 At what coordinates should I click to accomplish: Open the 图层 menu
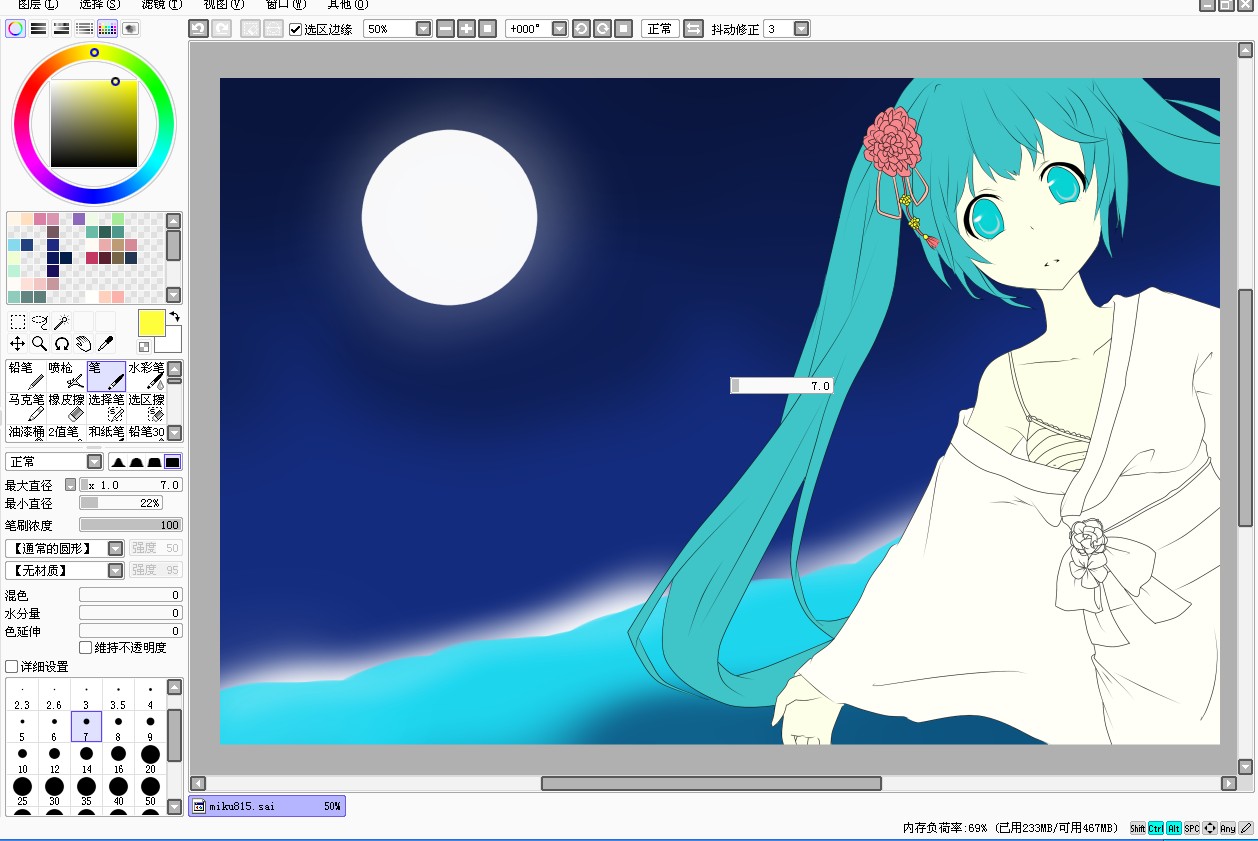pyautogui.click(x=38, y=4)
